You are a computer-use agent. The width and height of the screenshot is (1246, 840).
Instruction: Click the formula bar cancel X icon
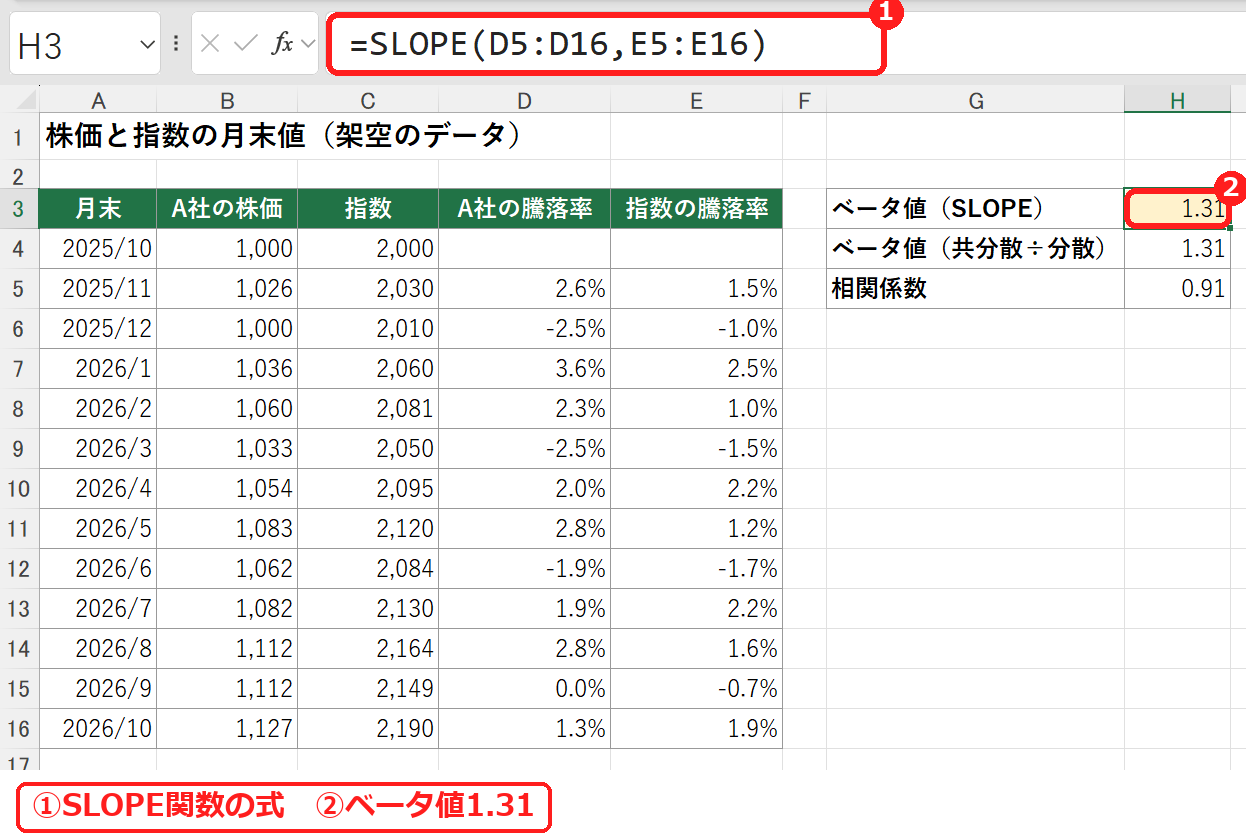[209, 44]
